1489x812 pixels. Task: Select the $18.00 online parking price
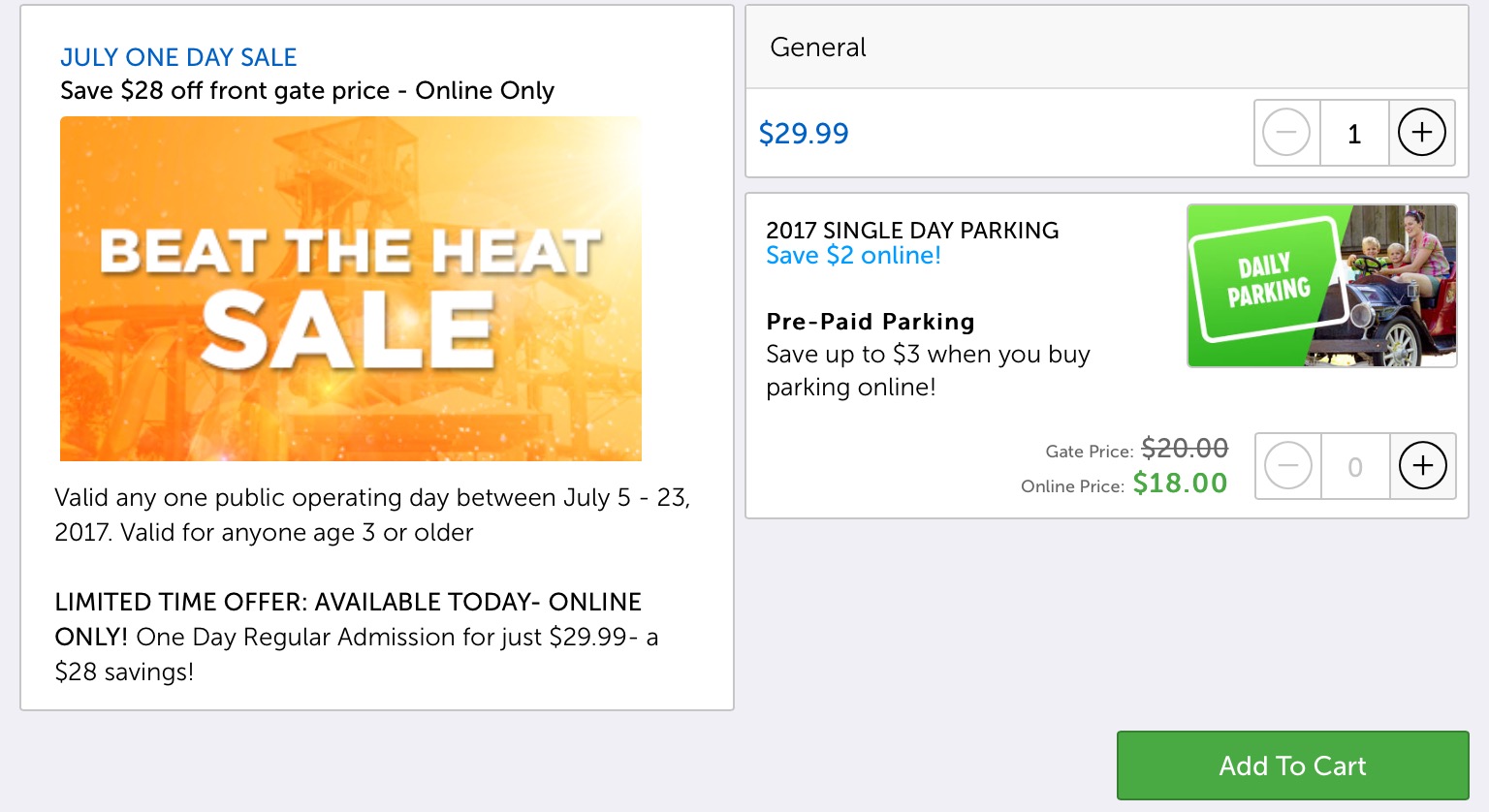coord(1180,484)
